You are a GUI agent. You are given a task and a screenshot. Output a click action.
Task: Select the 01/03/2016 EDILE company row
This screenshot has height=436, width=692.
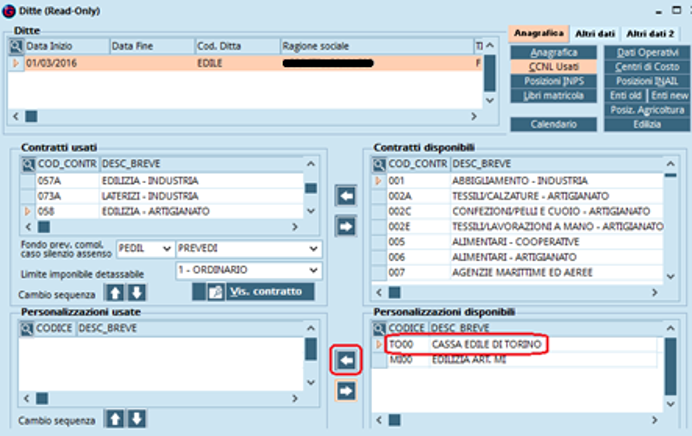pos(245,64)
